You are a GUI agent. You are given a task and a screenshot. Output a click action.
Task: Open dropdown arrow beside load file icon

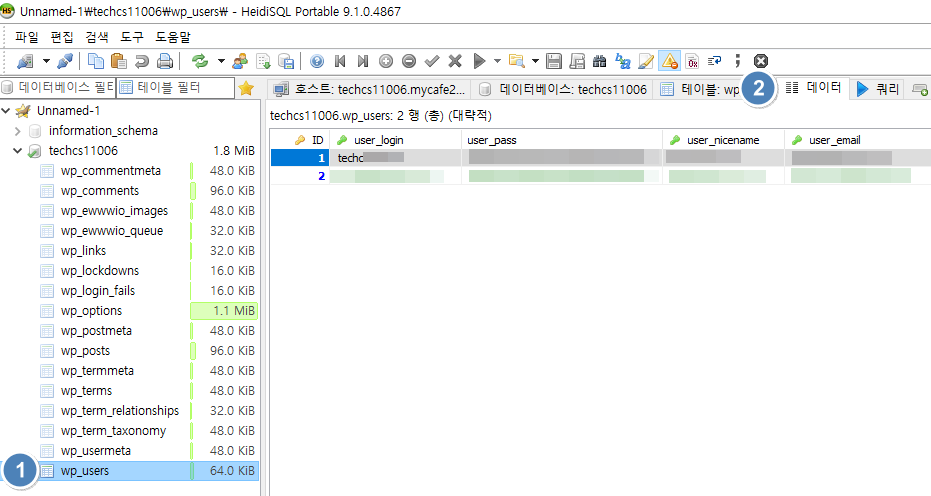tap(535, 61)
